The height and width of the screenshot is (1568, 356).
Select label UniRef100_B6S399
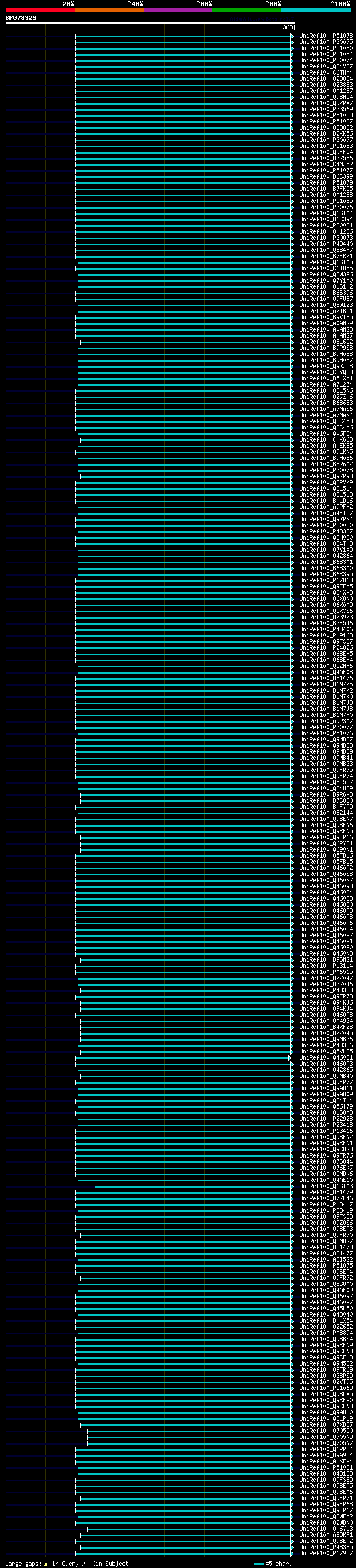tap(326, 176)
